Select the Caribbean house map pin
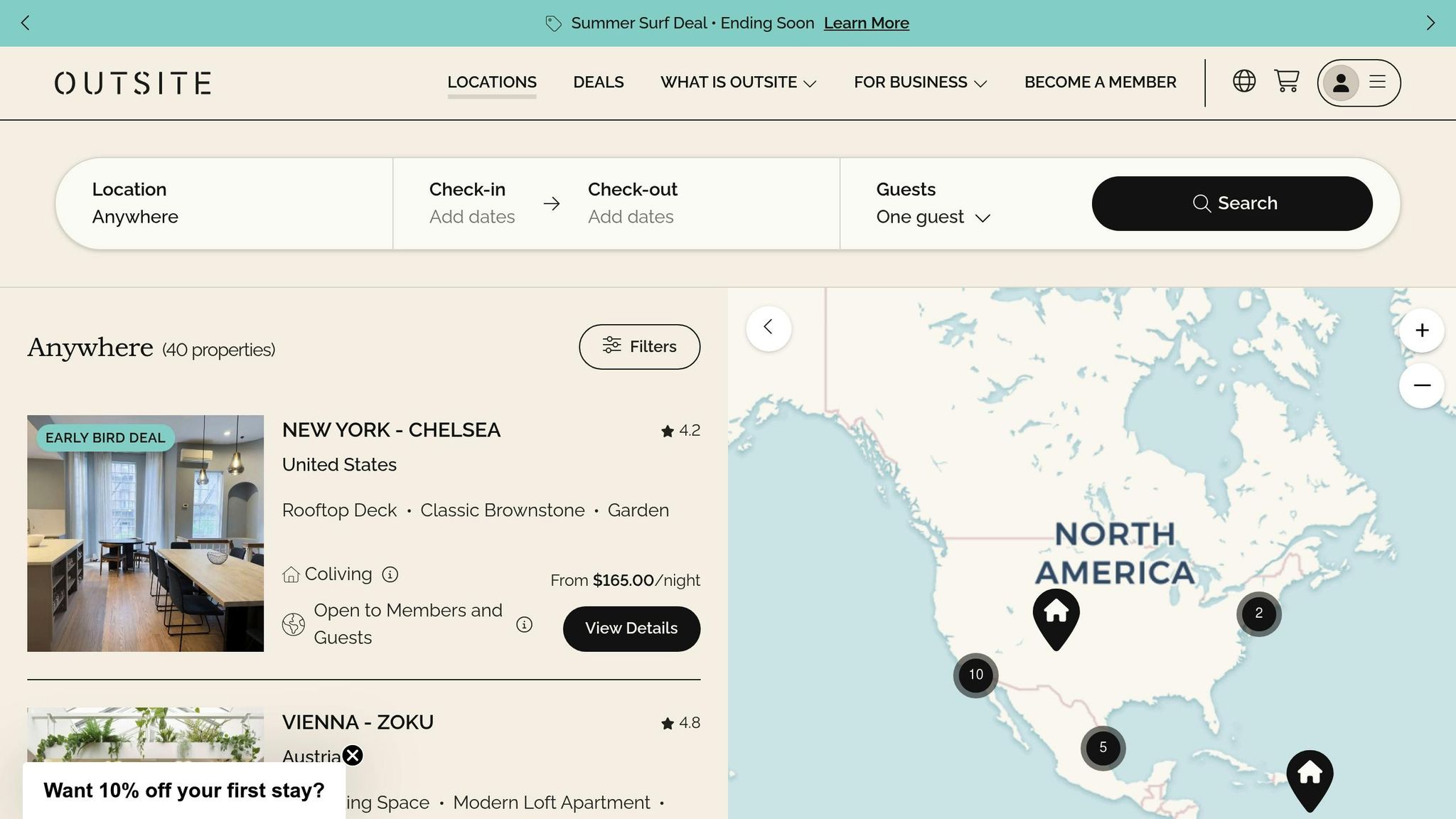The image size is (1456, 819). tap(1310, 779)
